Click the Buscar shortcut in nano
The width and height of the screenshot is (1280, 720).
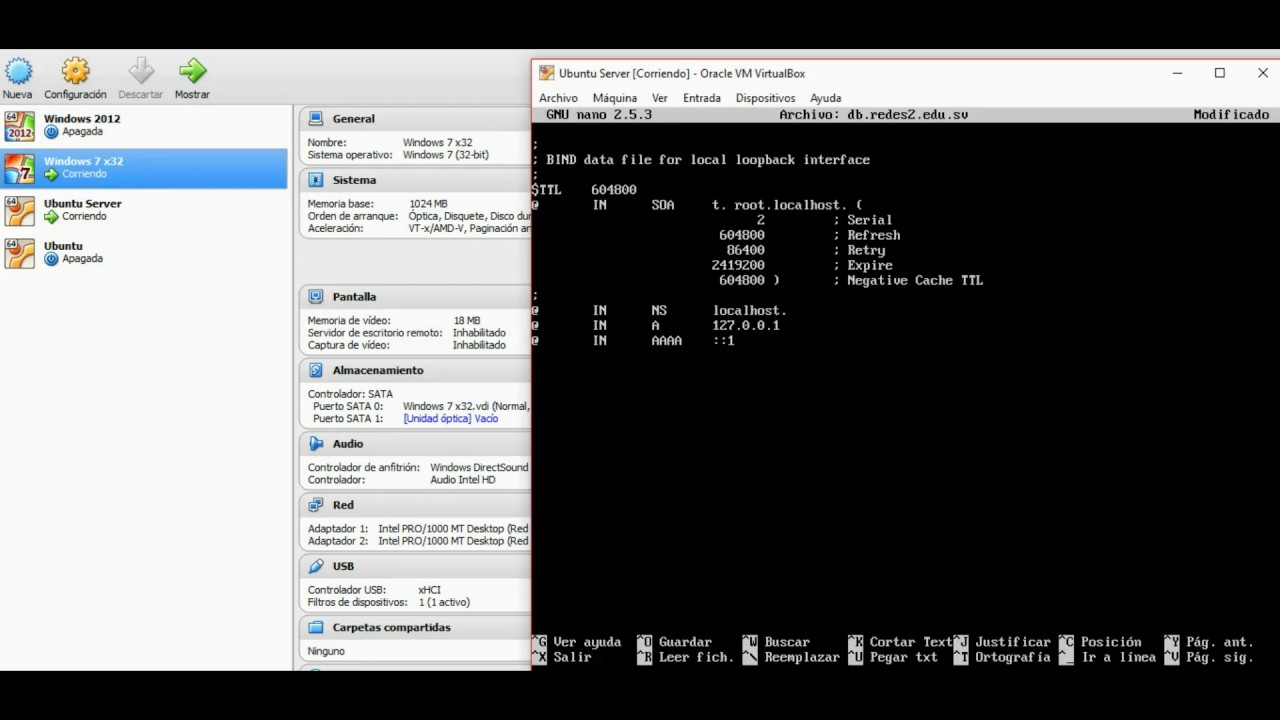pos(777,642)
